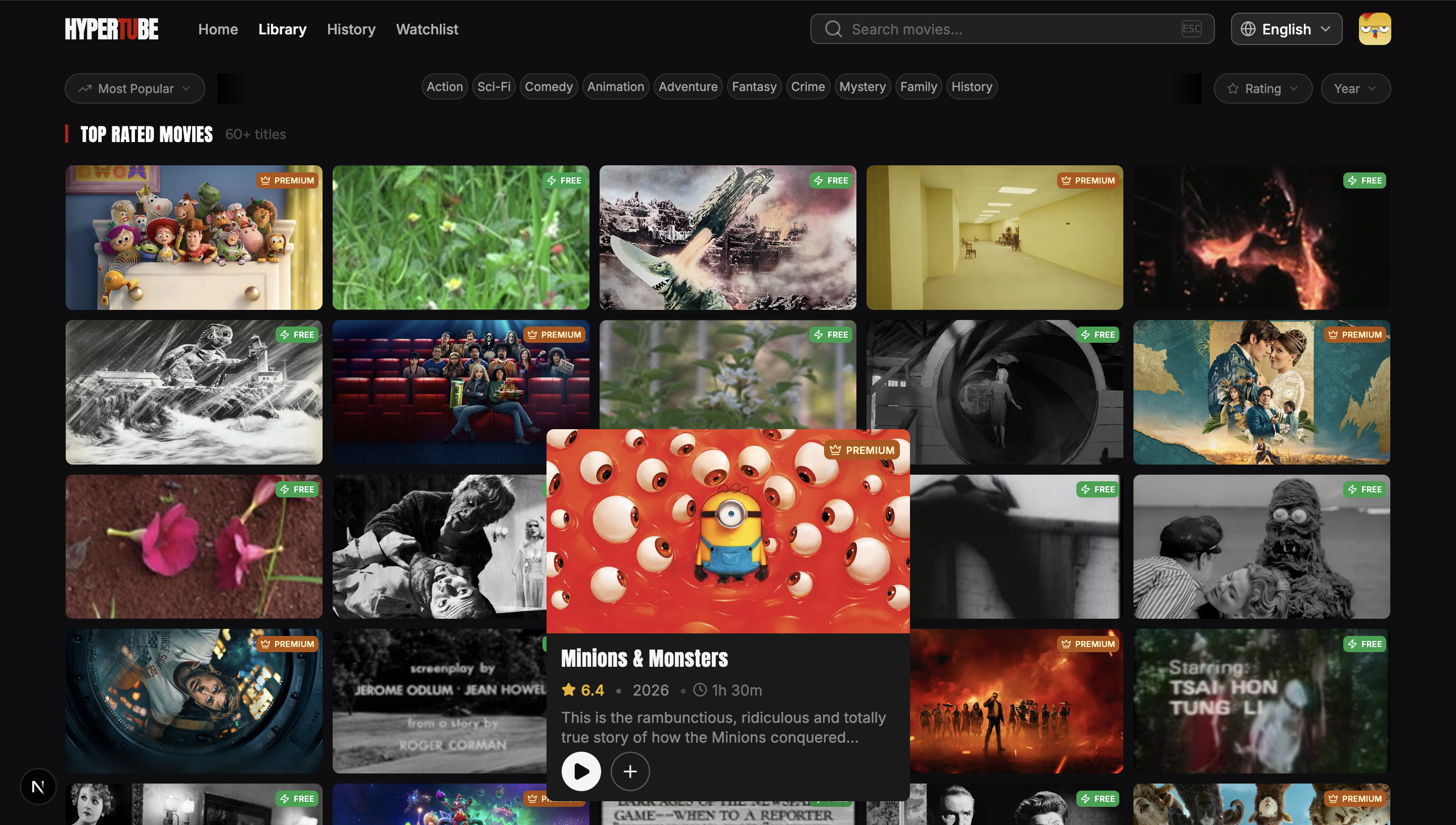Click the Search movies input field
The height and width of the screenshot is (825, 1456).
coord(1012,29)
